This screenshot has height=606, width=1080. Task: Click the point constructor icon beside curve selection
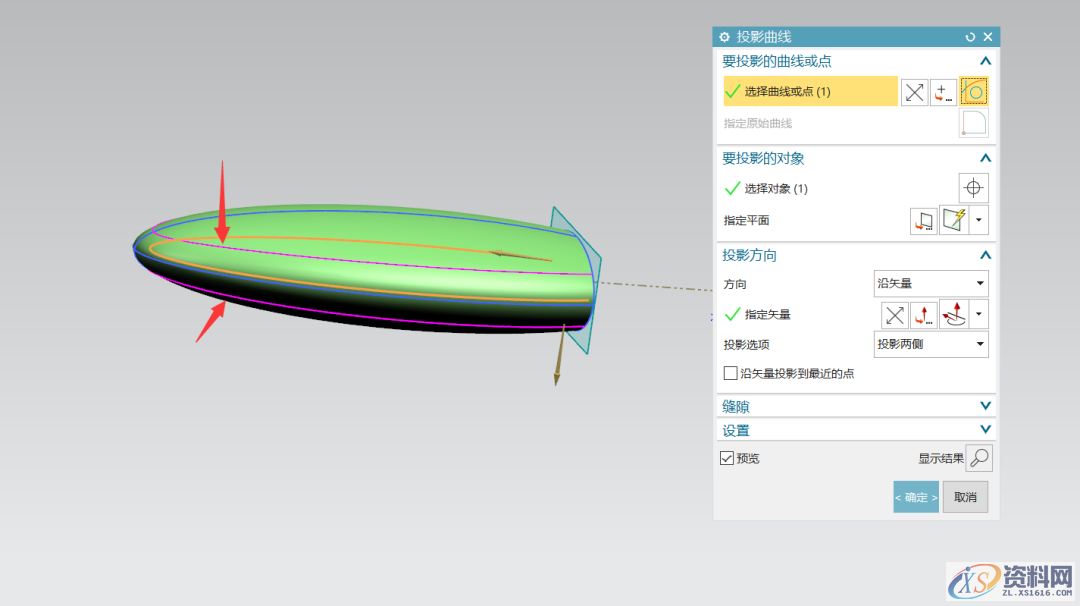tap(943, 92)
